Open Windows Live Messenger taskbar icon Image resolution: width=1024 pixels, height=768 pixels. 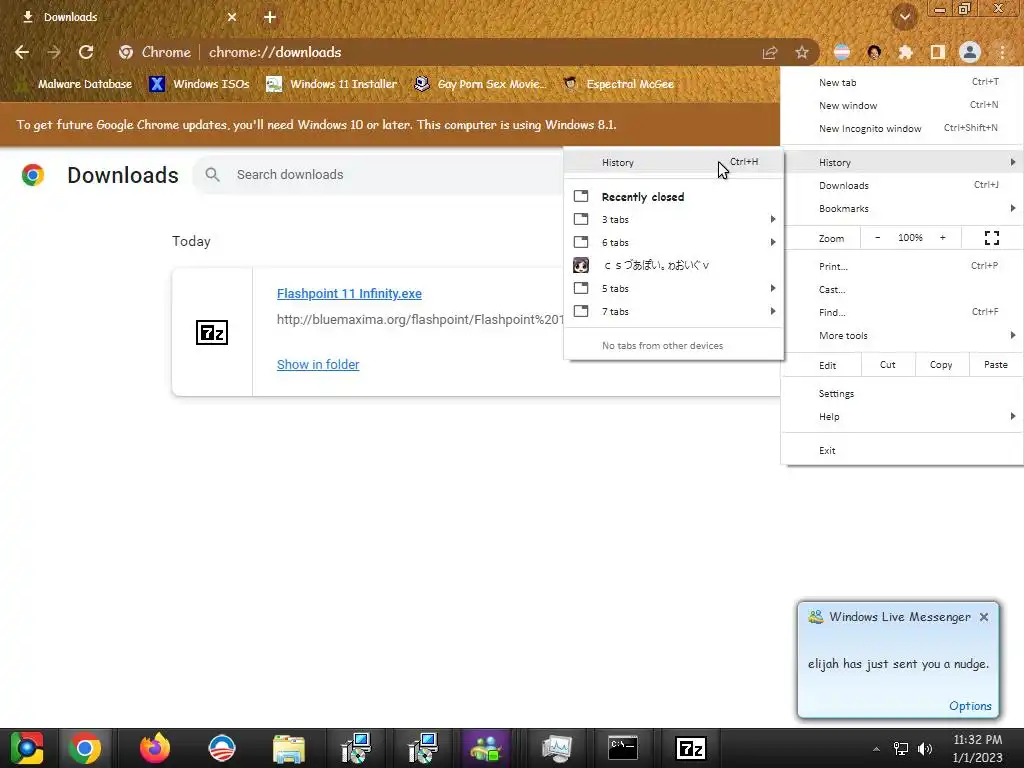point(486,748)
